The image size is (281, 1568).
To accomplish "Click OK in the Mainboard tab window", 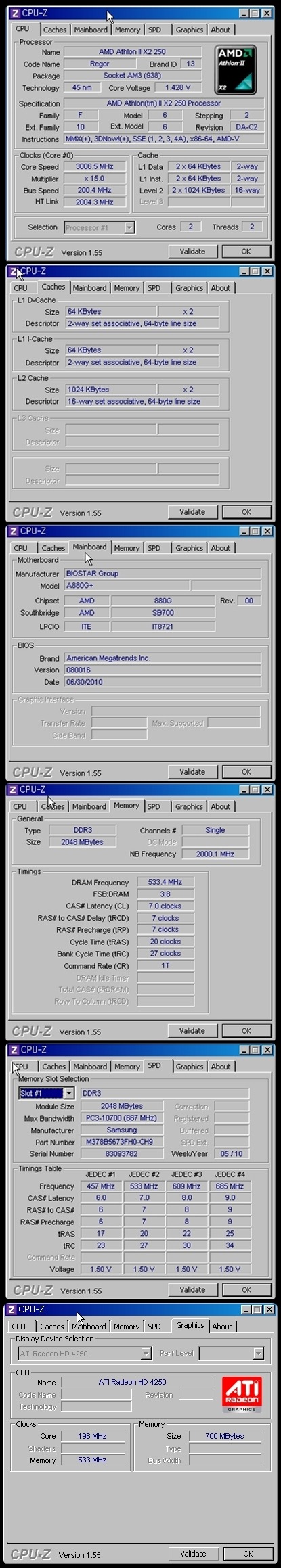I will coord(246,772).
